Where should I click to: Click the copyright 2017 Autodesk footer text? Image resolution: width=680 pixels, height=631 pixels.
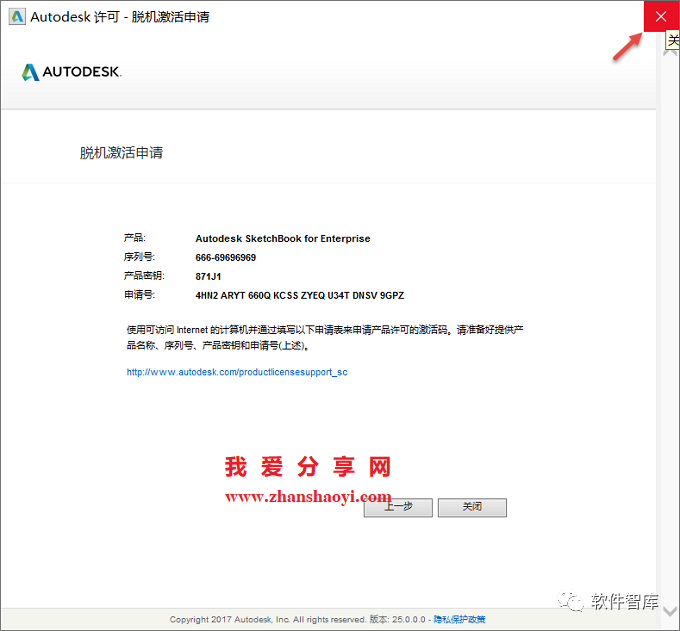click(x=268, y=619)
